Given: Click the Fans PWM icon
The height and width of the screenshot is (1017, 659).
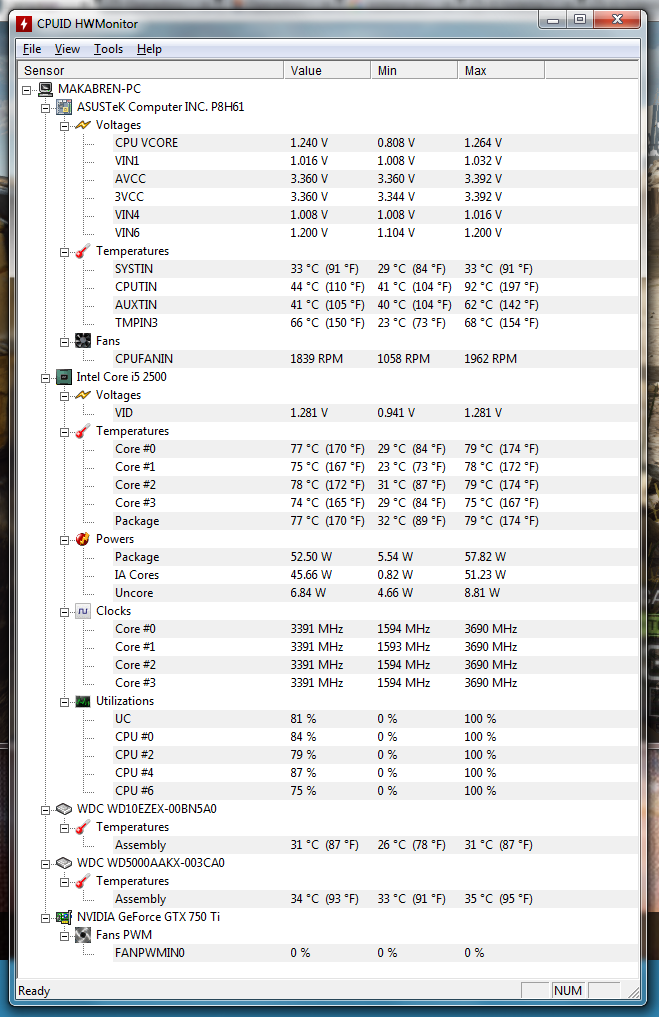Looking at the screenshot, I should (83, 935).
